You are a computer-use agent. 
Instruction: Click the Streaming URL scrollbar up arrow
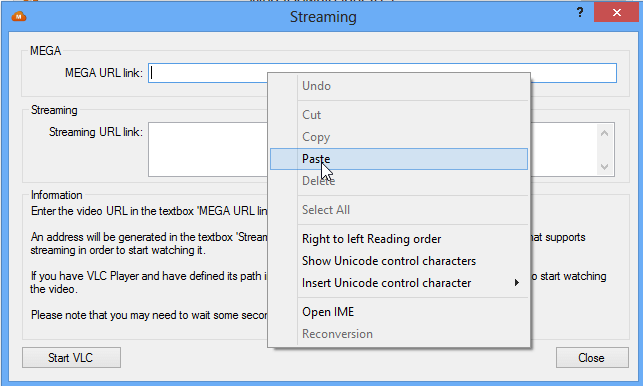(604, 133)
